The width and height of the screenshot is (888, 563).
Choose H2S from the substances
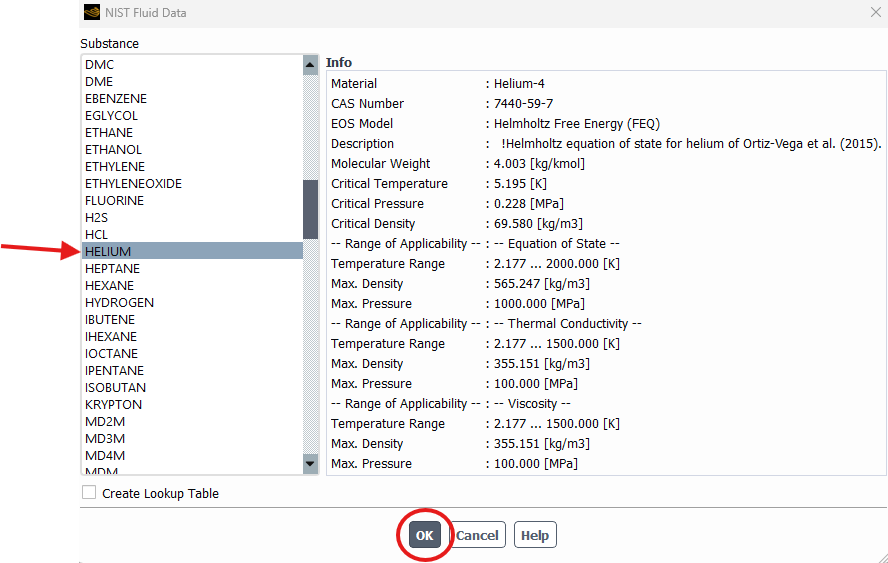click(x=193, y=217)
